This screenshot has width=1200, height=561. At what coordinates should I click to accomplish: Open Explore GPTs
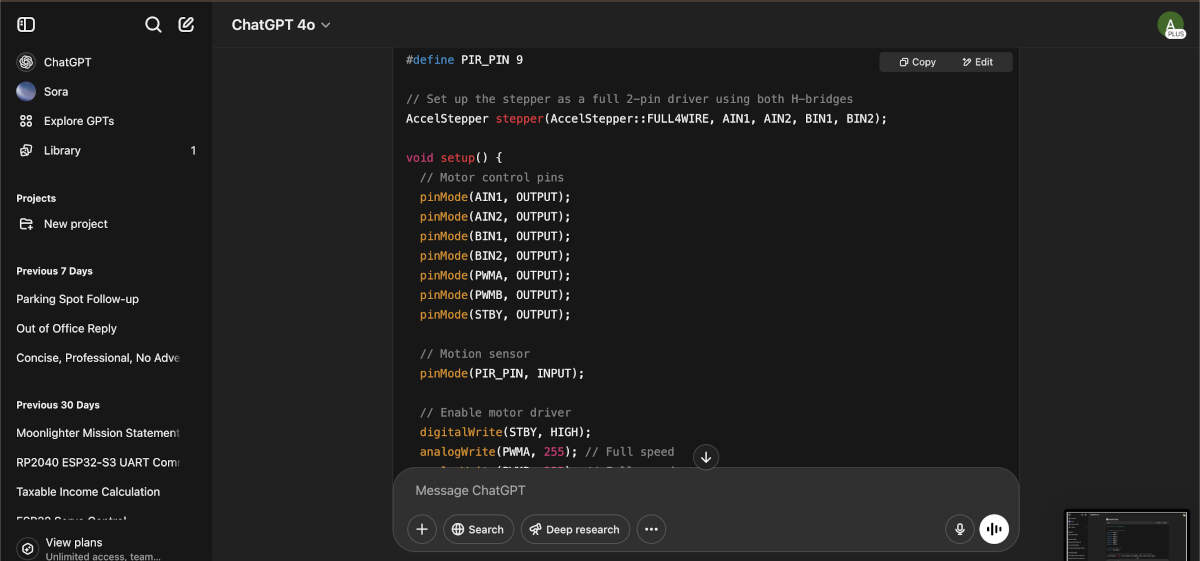[x=106, y=121]
